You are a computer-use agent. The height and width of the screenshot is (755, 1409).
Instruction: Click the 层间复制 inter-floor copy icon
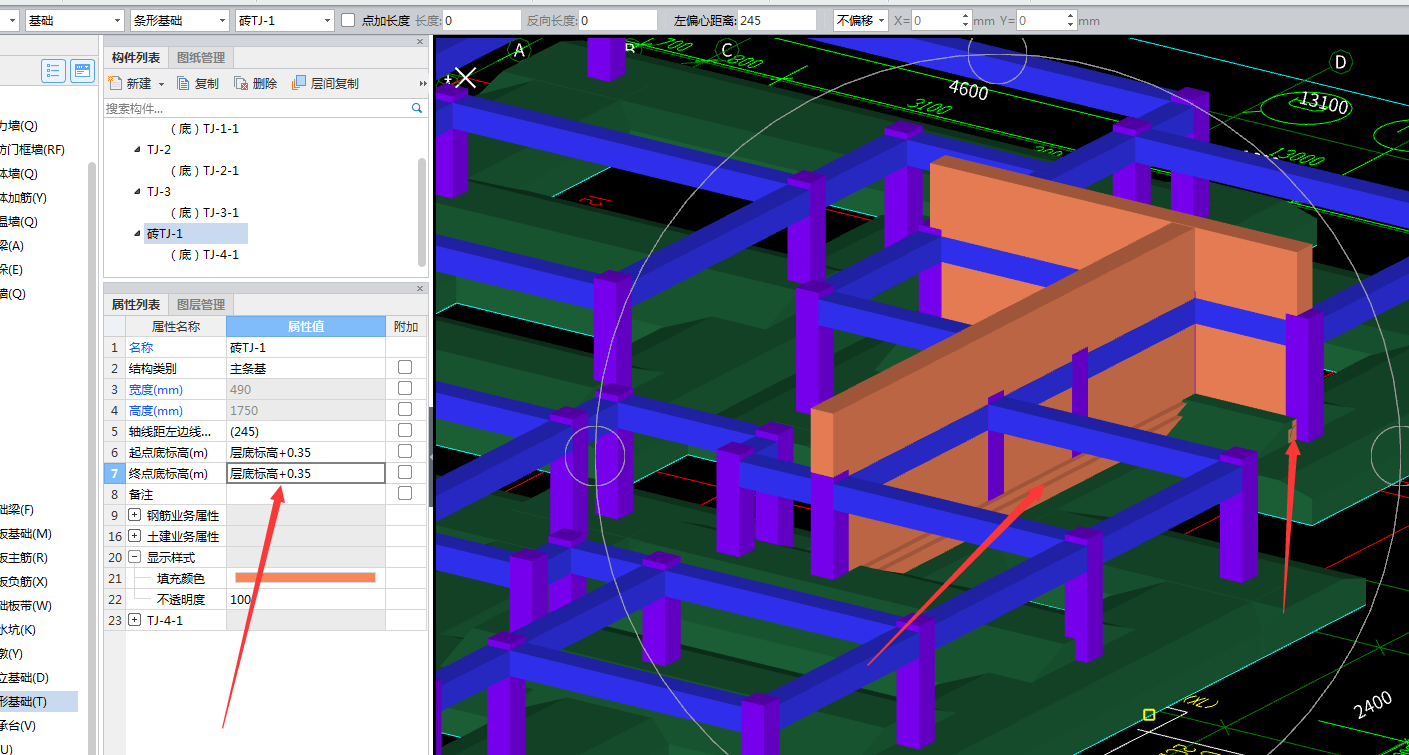click(298, 83)
